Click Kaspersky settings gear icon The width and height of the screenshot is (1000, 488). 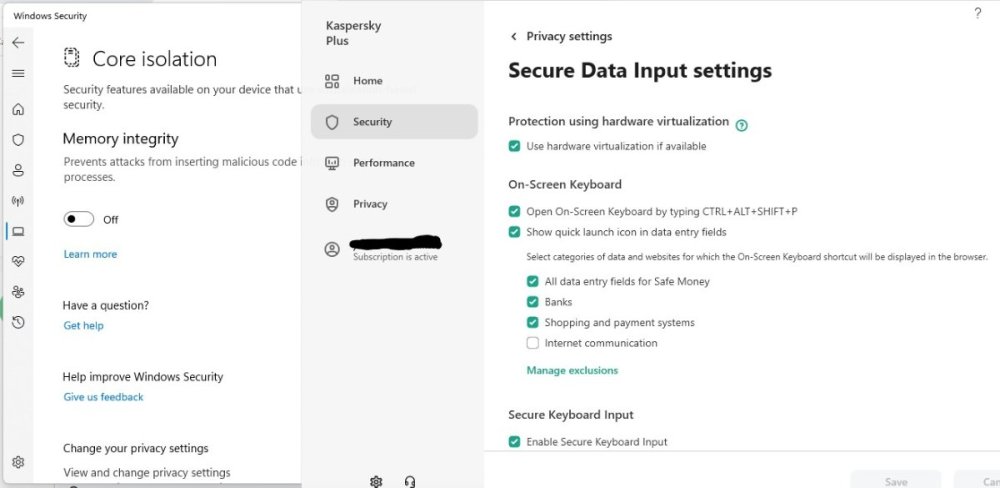(x=376, y=481)
